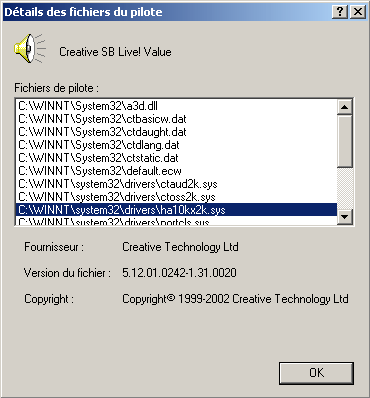Select the ctaud2k.sys driver entry
The width and height of the screenshot is (370, 398).
[176, 184]
